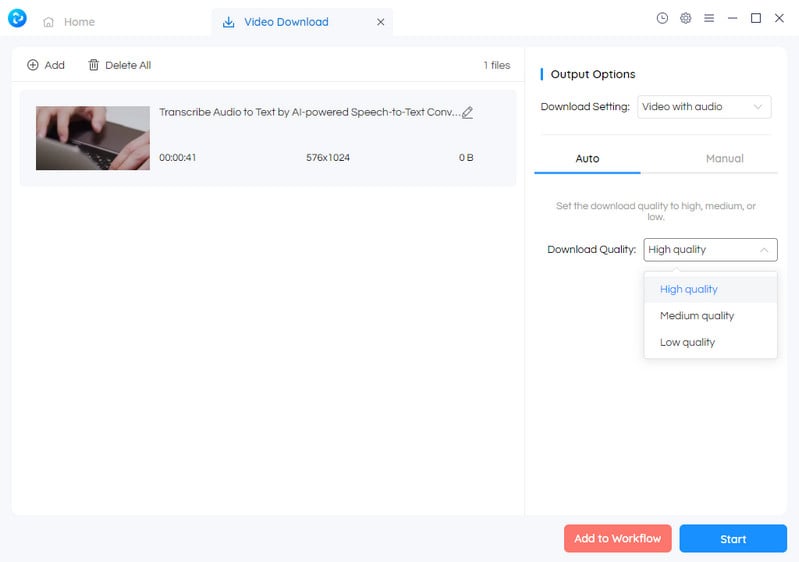
Task: Click the Download Quality chevron arrow
Action: click(764, 250)
